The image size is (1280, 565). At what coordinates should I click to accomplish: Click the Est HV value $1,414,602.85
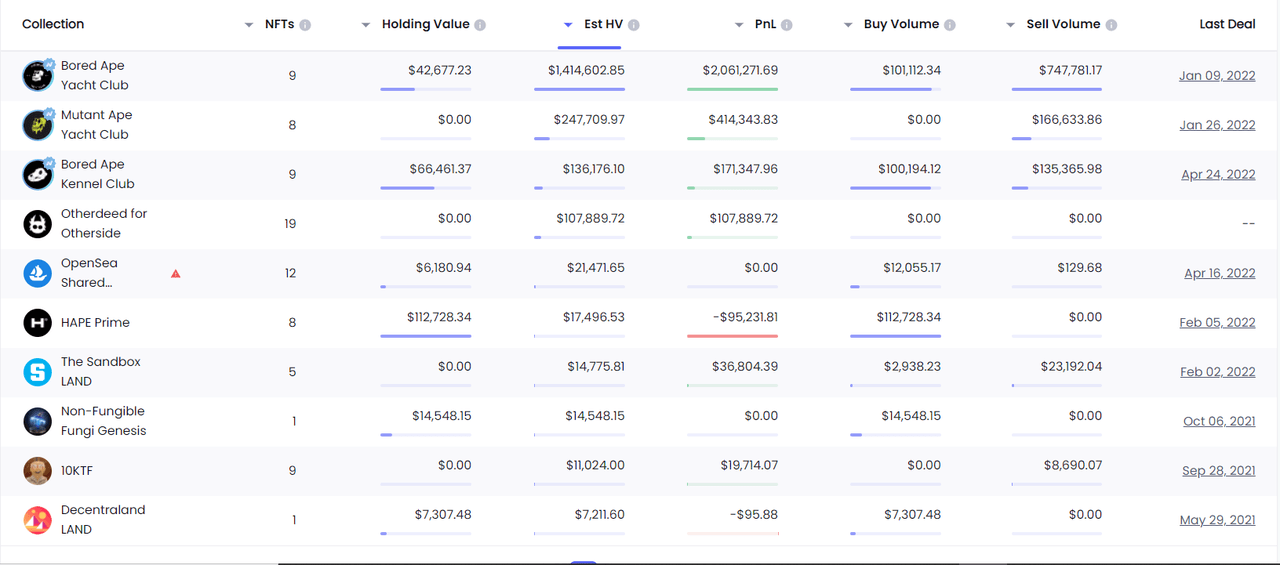click(x=586, y=70)
